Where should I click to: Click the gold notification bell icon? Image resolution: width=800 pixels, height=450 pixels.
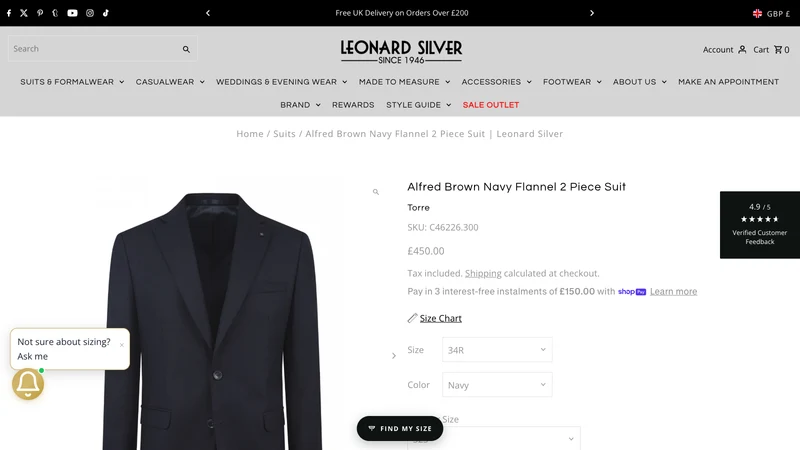point(28,384)
